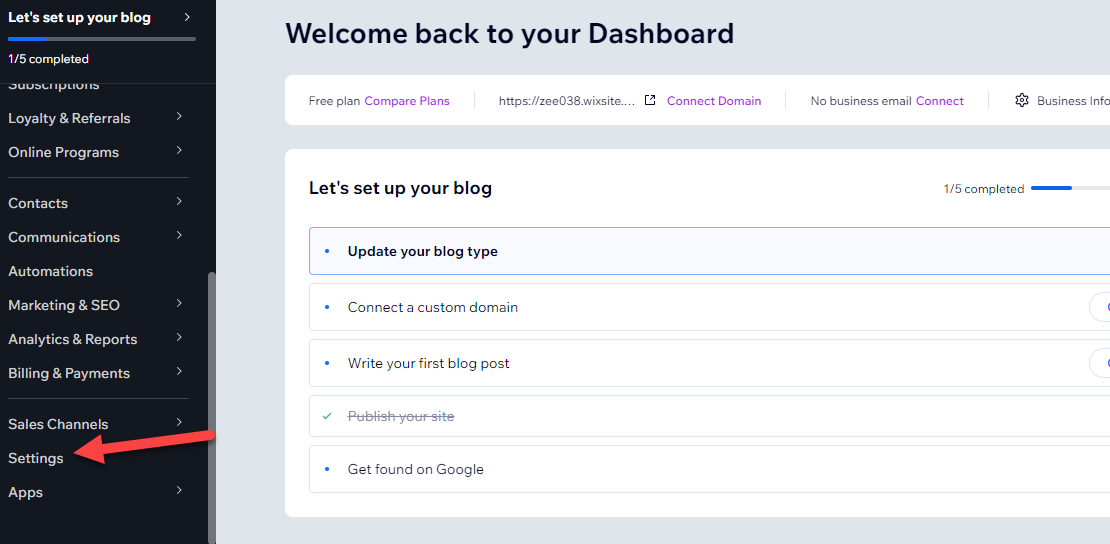The height and width of the screenshot is (544, 1110).
Task: Open the external link icon beside the site URL
Action: point(650,101)
